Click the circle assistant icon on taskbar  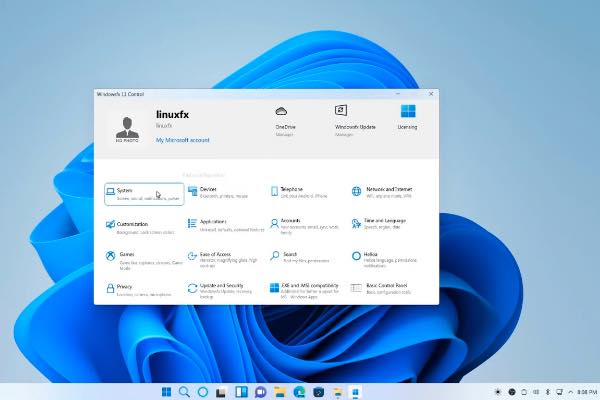[x=203, y=392]
